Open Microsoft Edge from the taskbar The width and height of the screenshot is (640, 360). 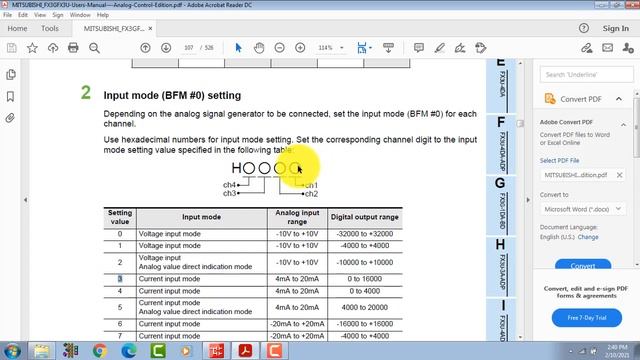click(129, 351)
